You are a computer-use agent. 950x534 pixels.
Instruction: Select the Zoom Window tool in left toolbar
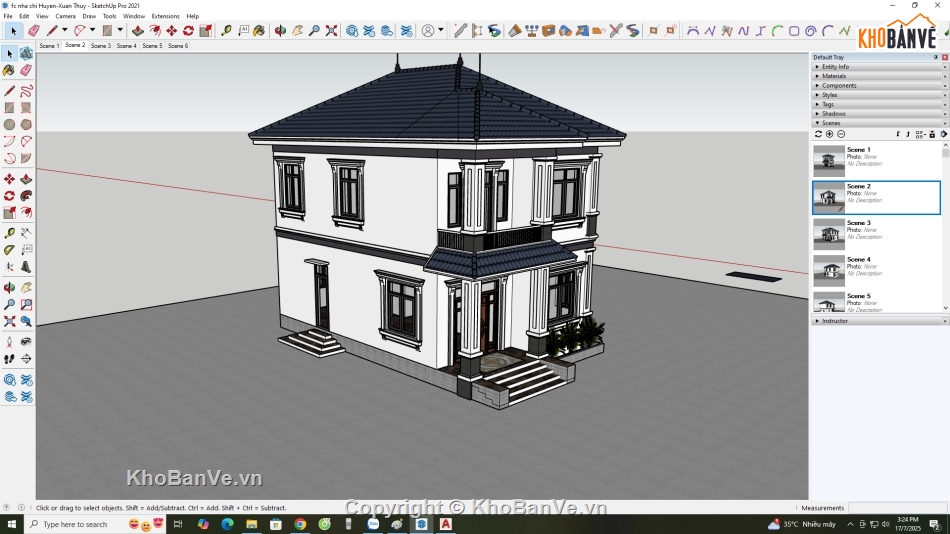click(26, 304)
